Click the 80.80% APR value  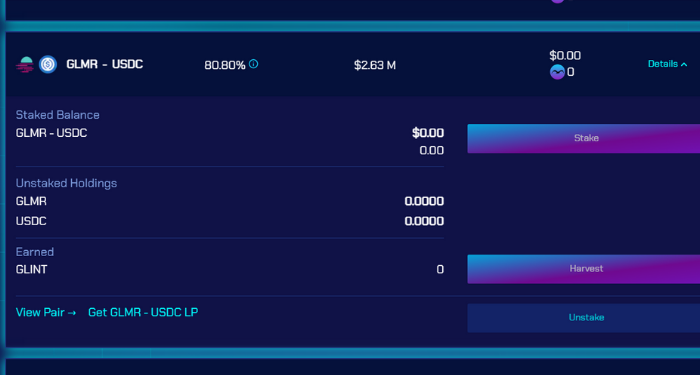[225, 65]
